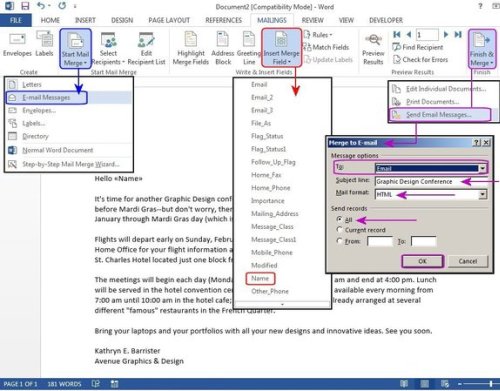The width and height of the screenshot is (500, 391).
Task: Select the All radio button
Action: click(339, 219)
